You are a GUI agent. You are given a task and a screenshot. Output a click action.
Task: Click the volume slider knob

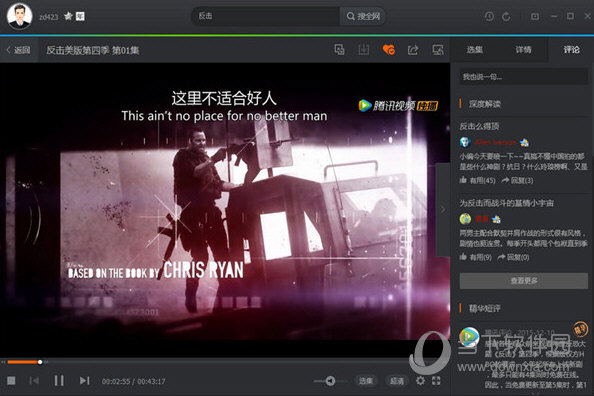[330, 381]
